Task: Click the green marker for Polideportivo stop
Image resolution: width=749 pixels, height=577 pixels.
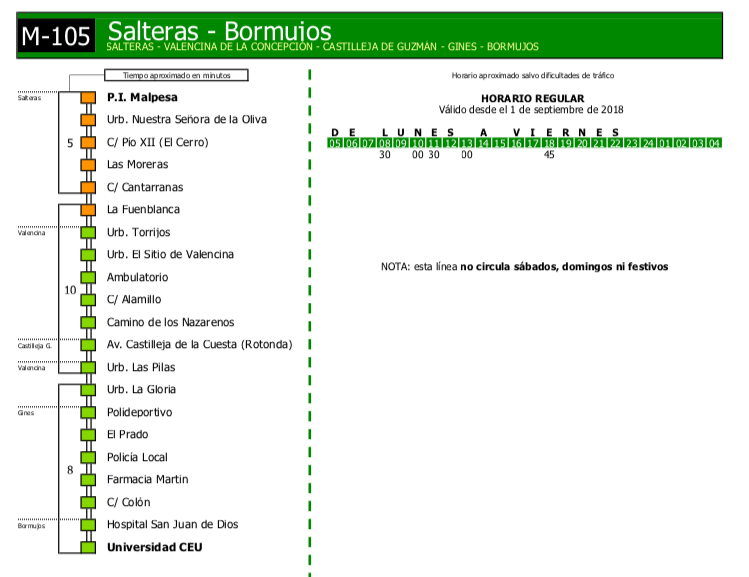Action: coord(87,413)
